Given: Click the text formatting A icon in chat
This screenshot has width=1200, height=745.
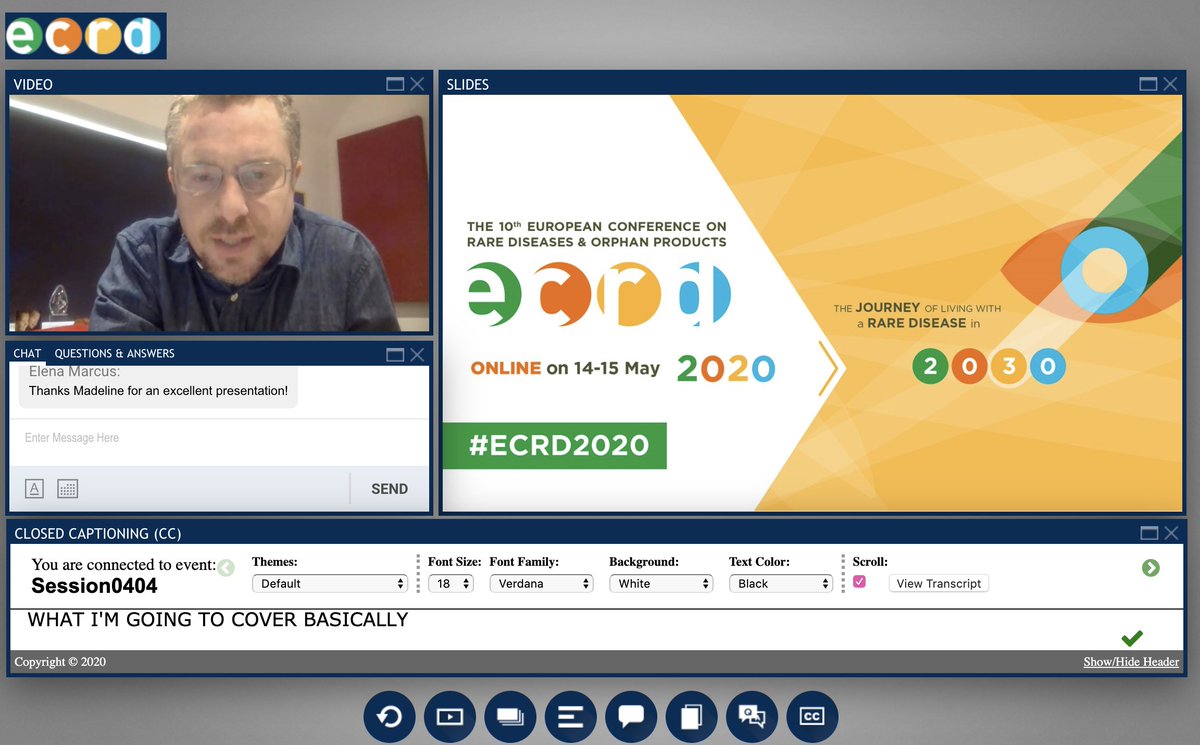Looking at the screenshot, I should (x=34, y=489).
